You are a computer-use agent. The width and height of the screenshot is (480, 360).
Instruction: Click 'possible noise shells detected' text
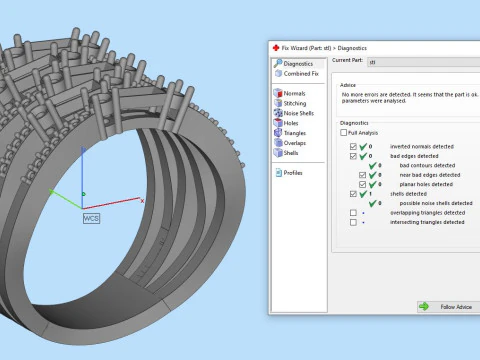pyautogui.click(x=436, y=203)
